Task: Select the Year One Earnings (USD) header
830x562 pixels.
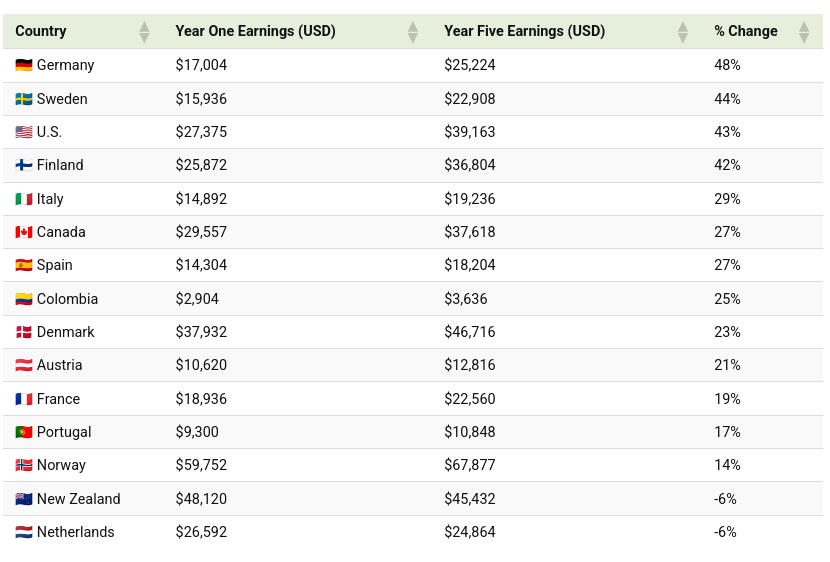Action: (255, 31)
